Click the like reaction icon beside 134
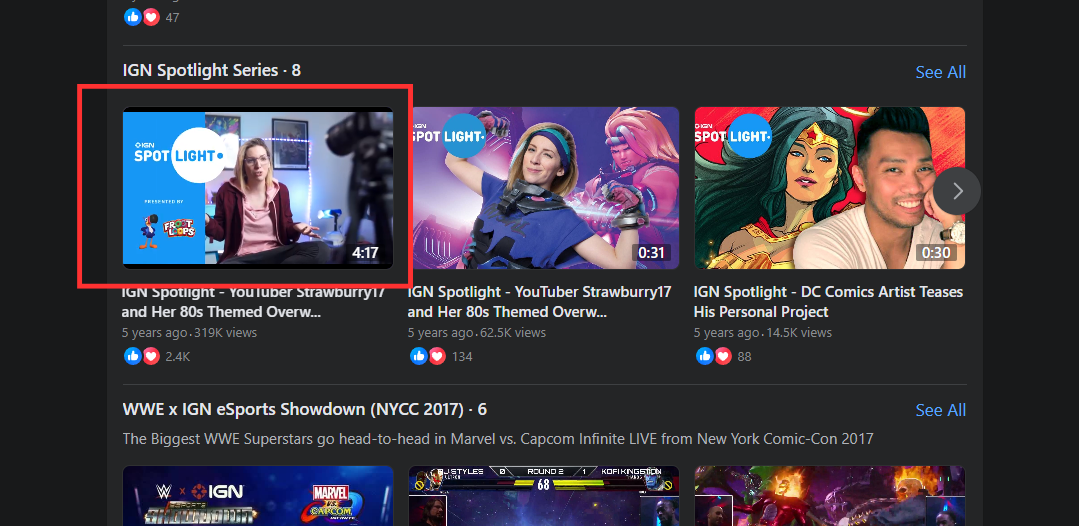 (418, 356)
